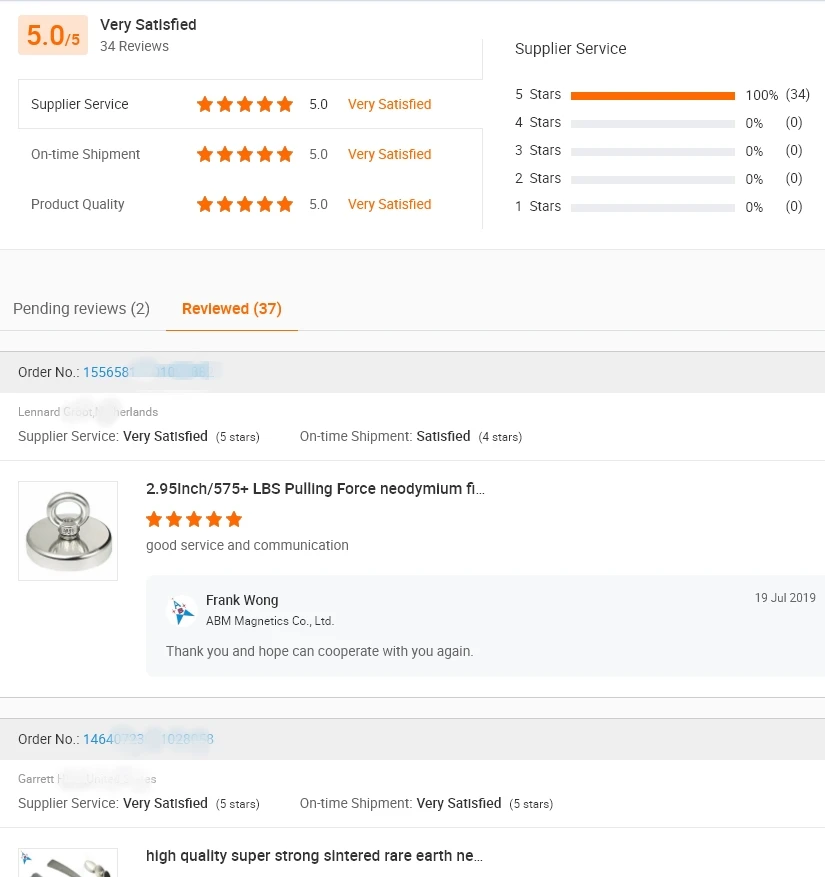Click the On-time Shipment rating stars
The height and width of the screenshot is (877, 825).
pos(245,154)
